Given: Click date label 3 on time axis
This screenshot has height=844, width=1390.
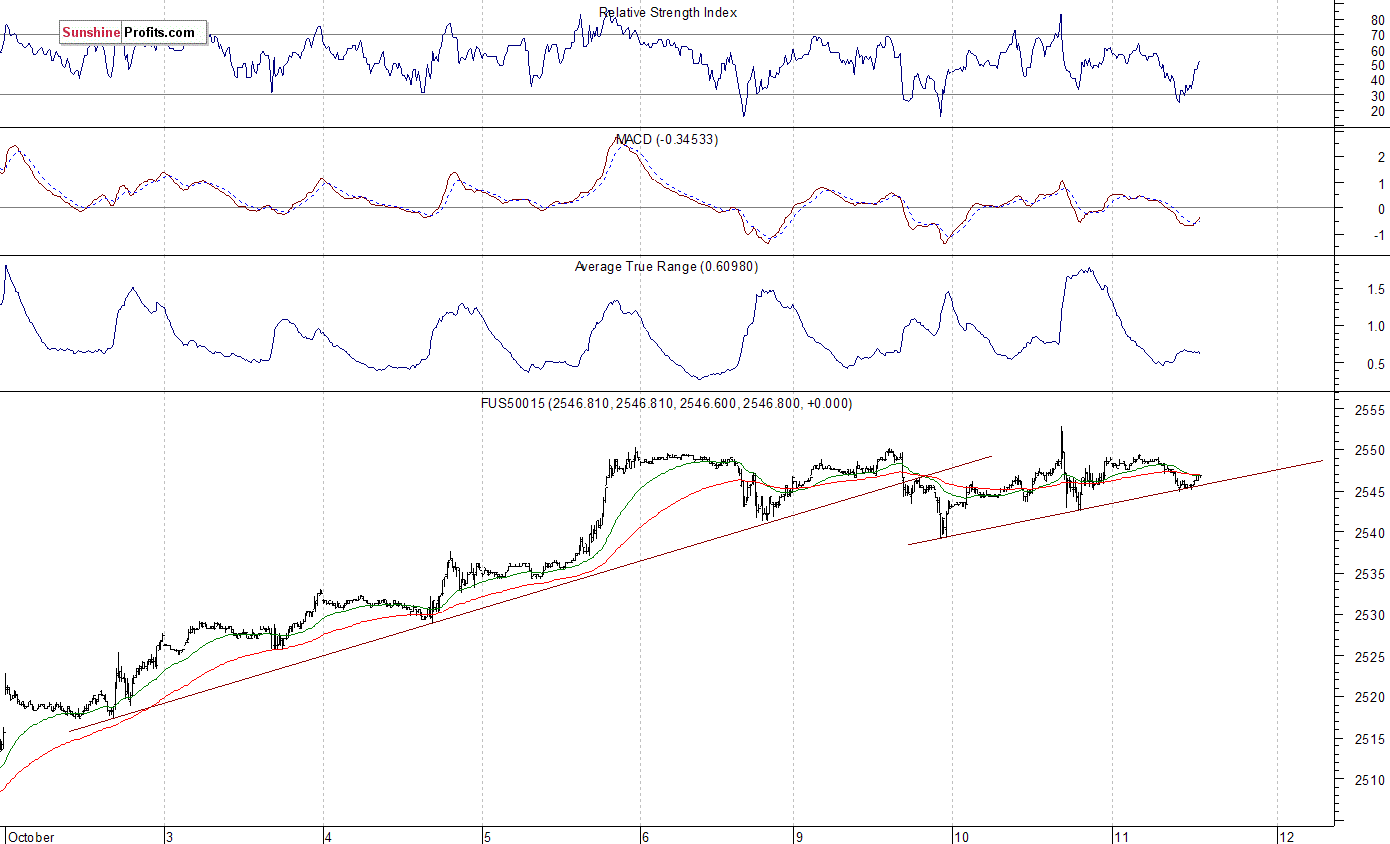Looking at the screenshot, I should click(x=171, y=836).
